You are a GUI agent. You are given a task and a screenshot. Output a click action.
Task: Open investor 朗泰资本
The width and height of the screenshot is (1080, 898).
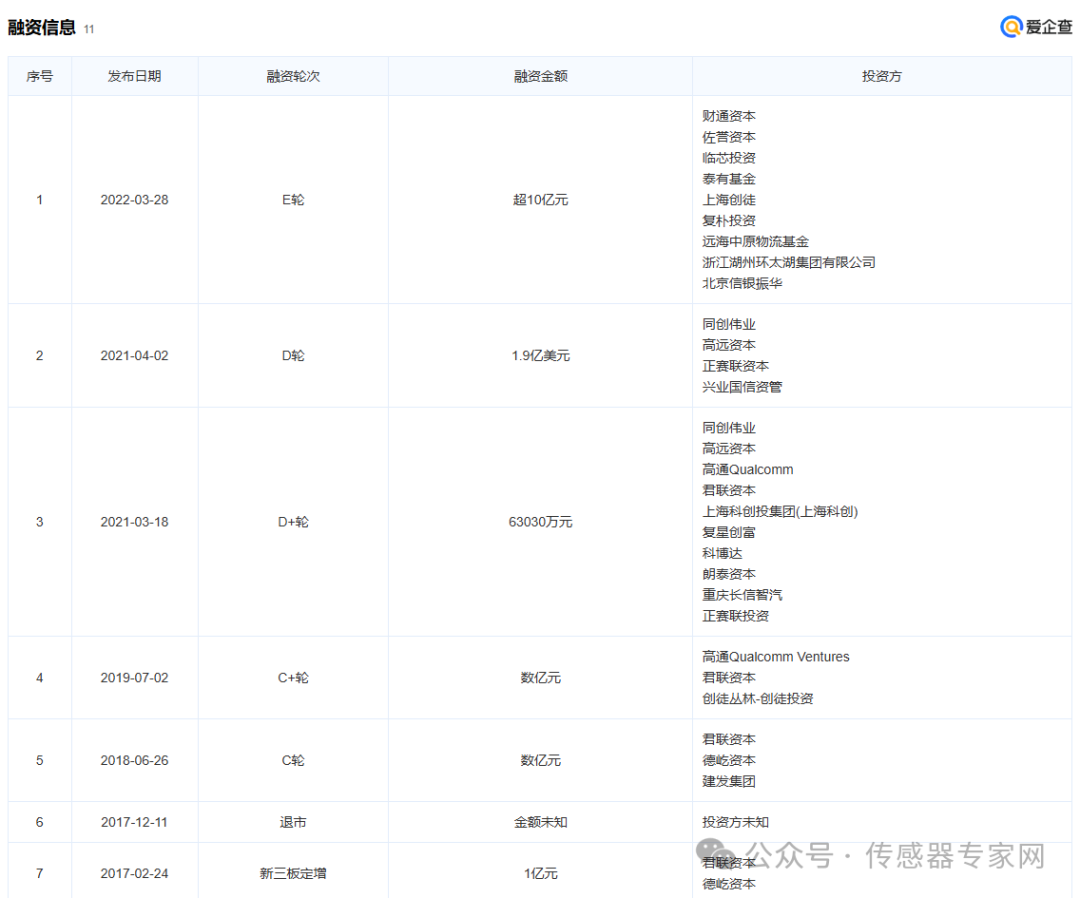coord(729,574)
